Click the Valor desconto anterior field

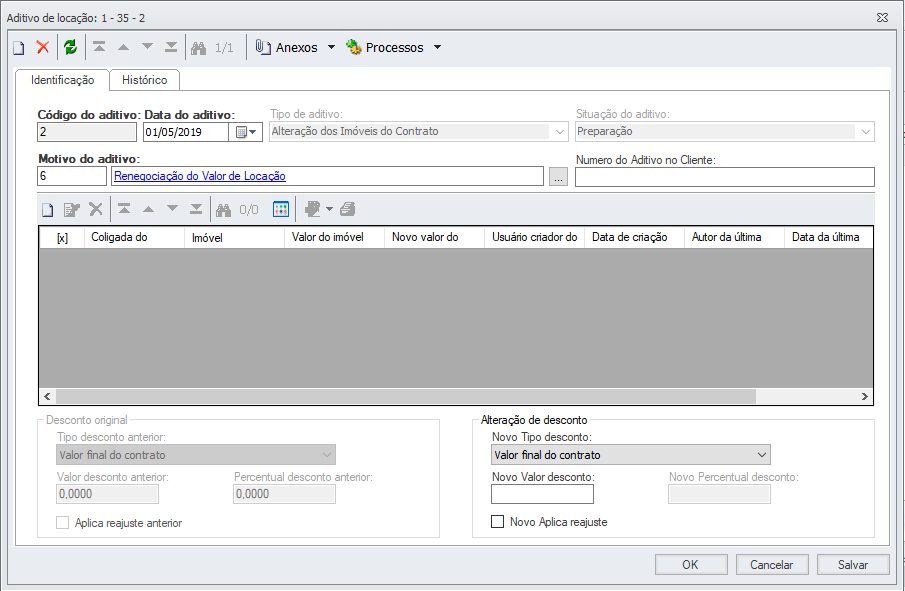pos(107,494)
